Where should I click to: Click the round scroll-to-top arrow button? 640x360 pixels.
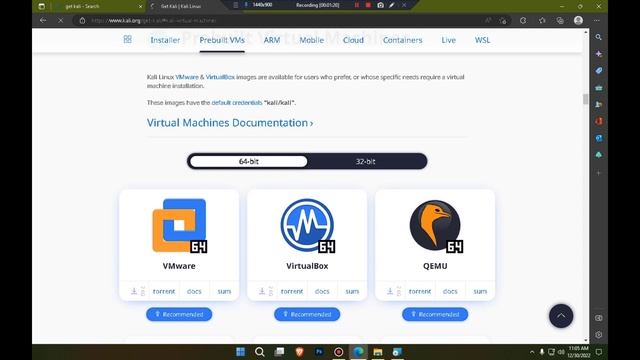point(561,316)
